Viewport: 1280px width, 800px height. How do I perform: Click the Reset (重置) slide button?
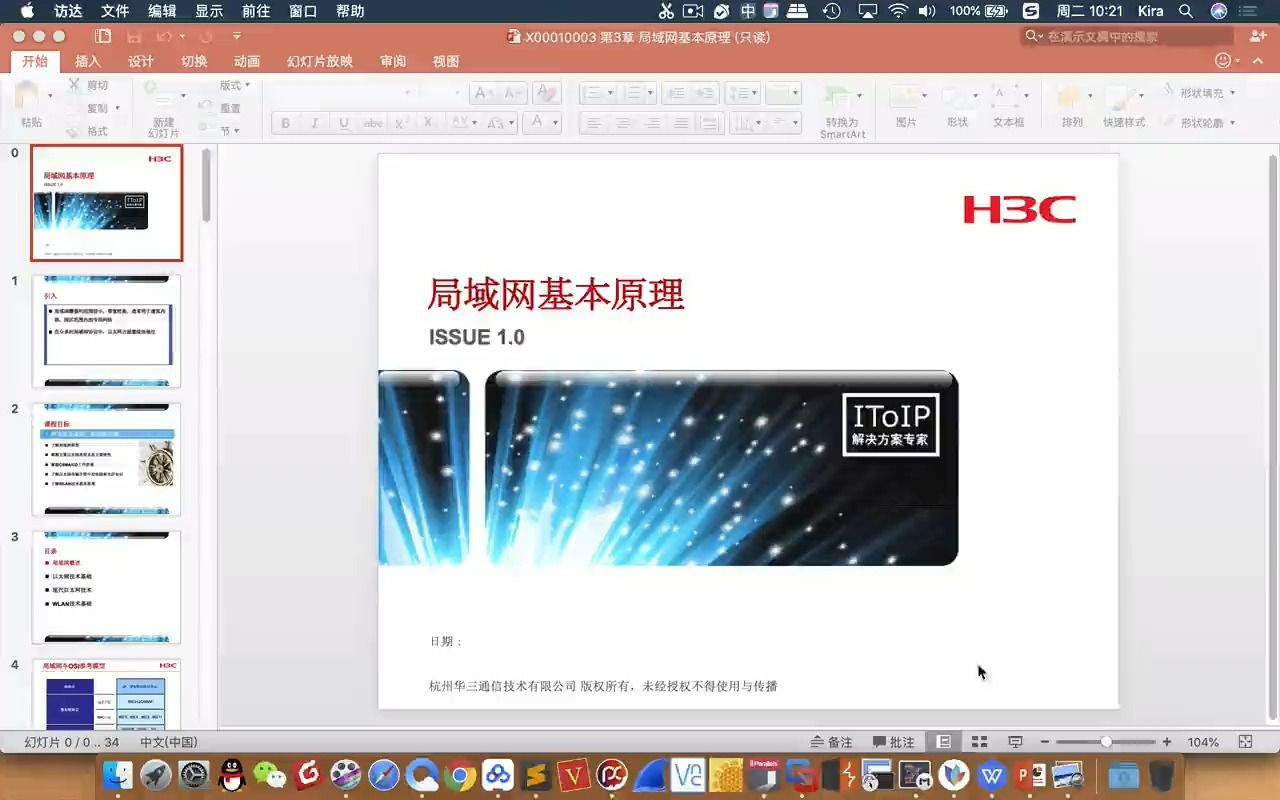point(221,108)
